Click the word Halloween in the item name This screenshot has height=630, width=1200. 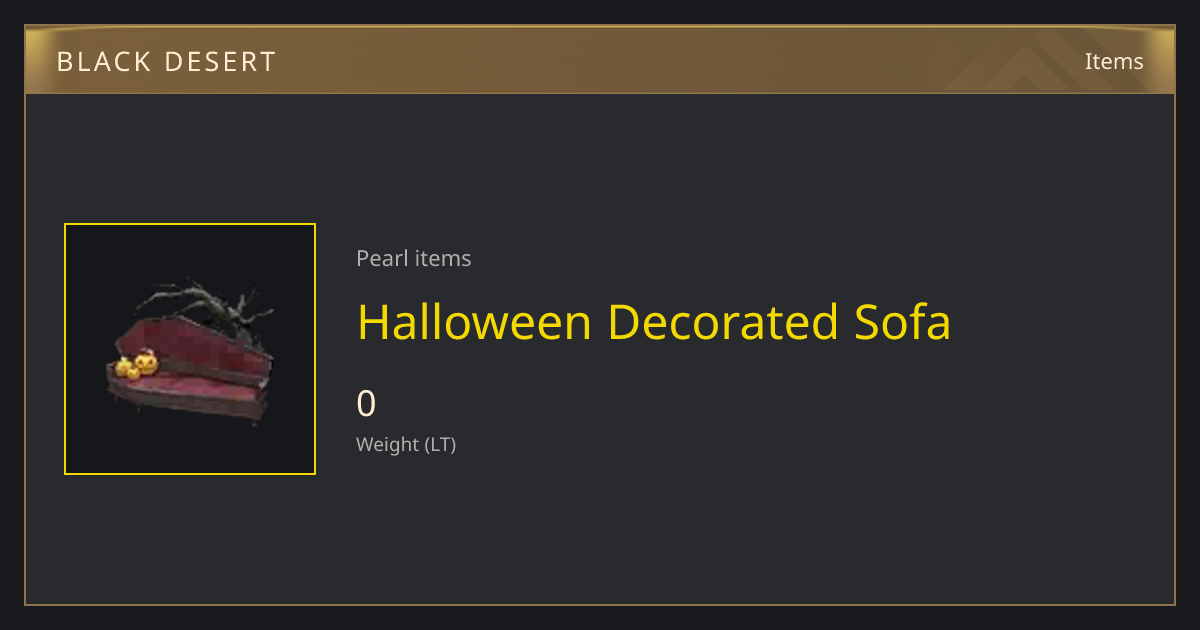tap(475, 322)
